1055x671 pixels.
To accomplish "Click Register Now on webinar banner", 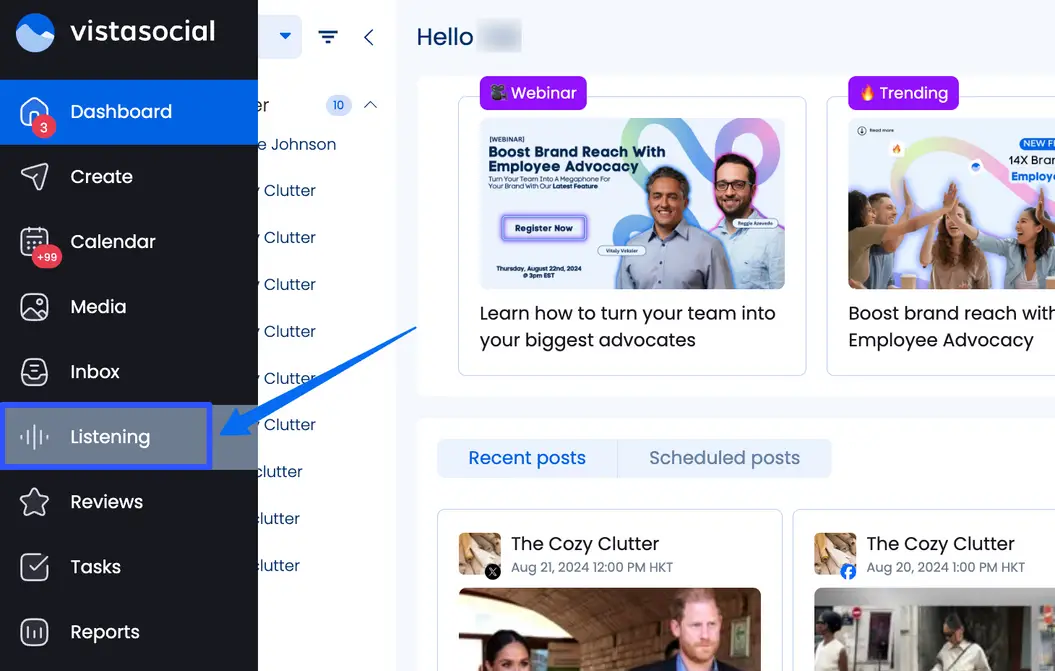I will (x=543, y=228).
